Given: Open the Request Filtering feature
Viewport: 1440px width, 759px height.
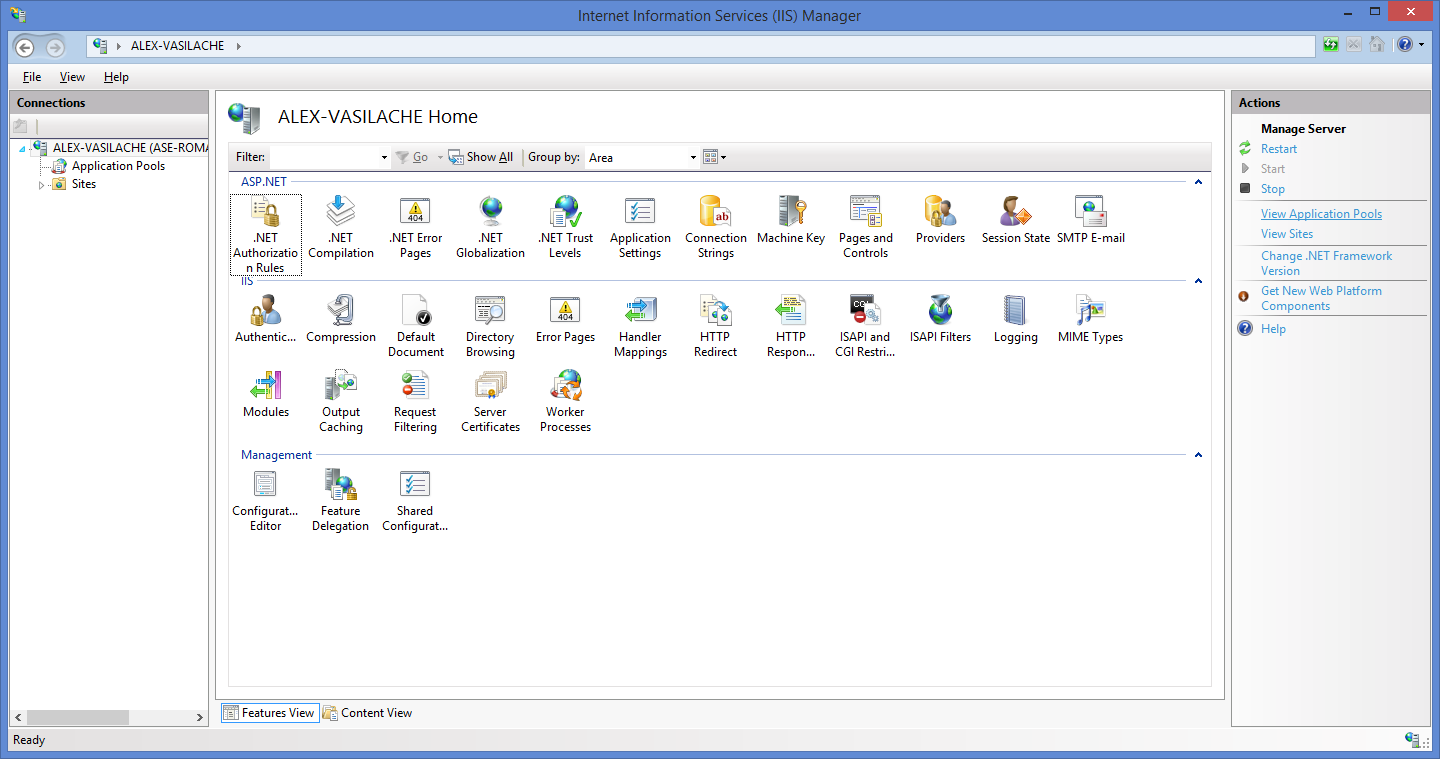Looking at the screenshot, I should 415,386.
